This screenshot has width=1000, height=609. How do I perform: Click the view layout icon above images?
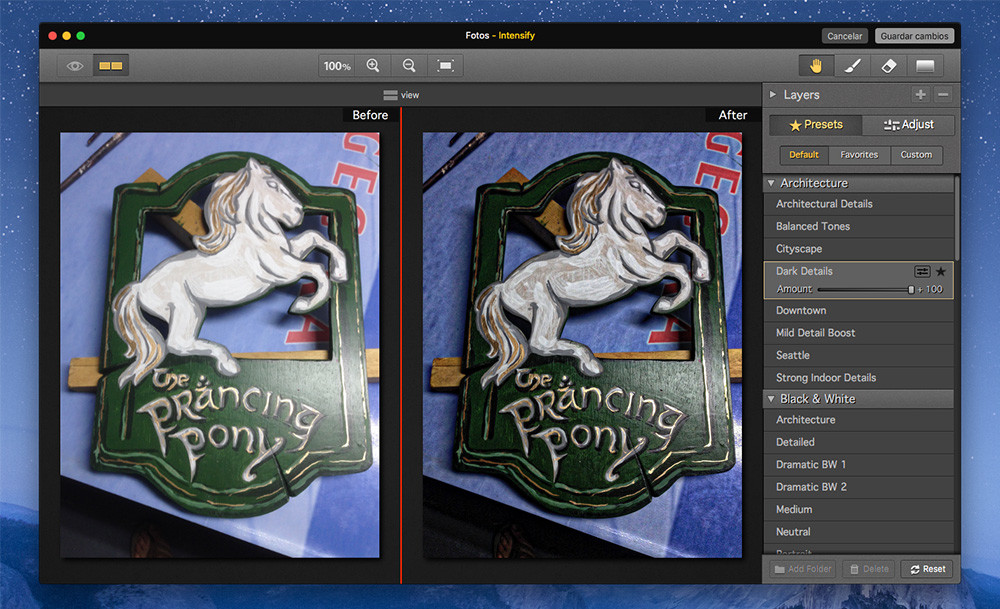click(x=390, y=95)
